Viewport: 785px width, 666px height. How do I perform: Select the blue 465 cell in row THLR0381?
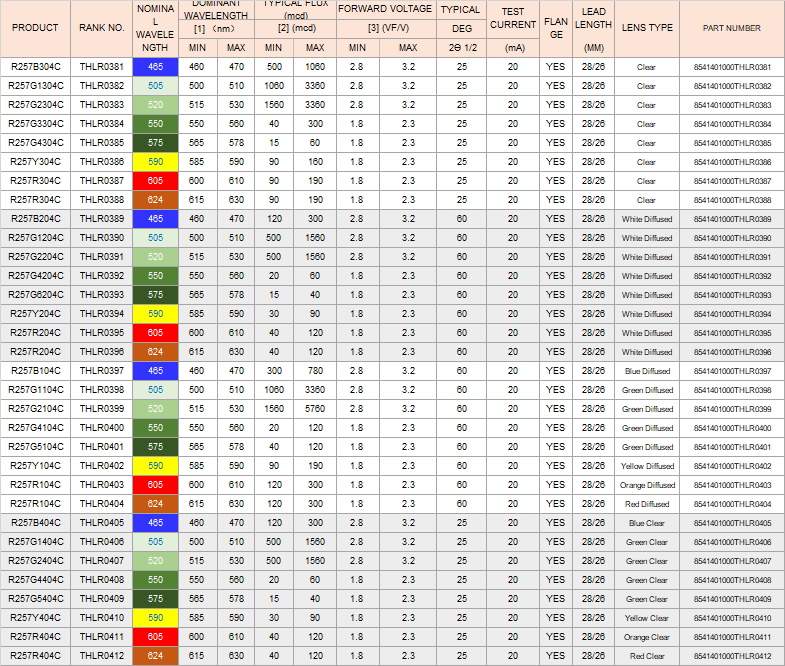coord(155,67)
